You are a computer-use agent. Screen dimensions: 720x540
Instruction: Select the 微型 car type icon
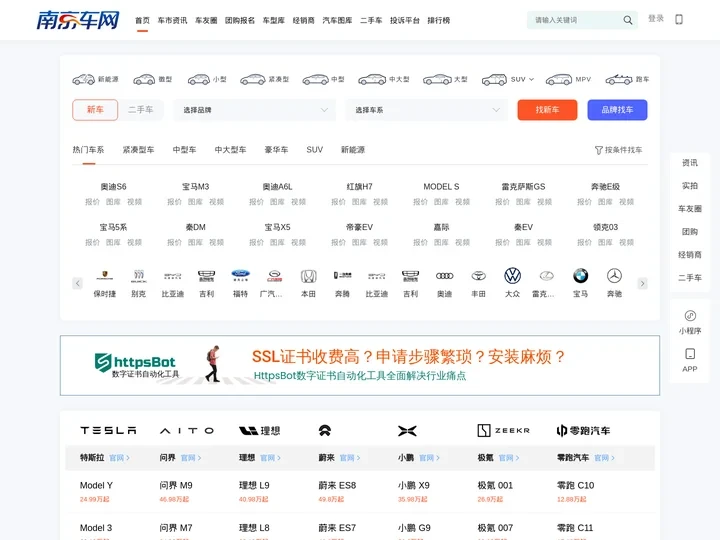pos(144,79)
